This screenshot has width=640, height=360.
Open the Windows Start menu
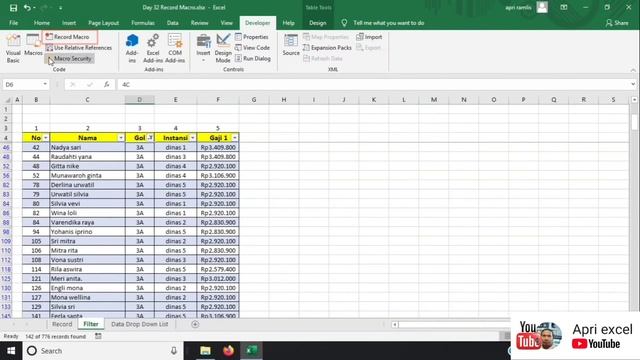tap(11, 351)
